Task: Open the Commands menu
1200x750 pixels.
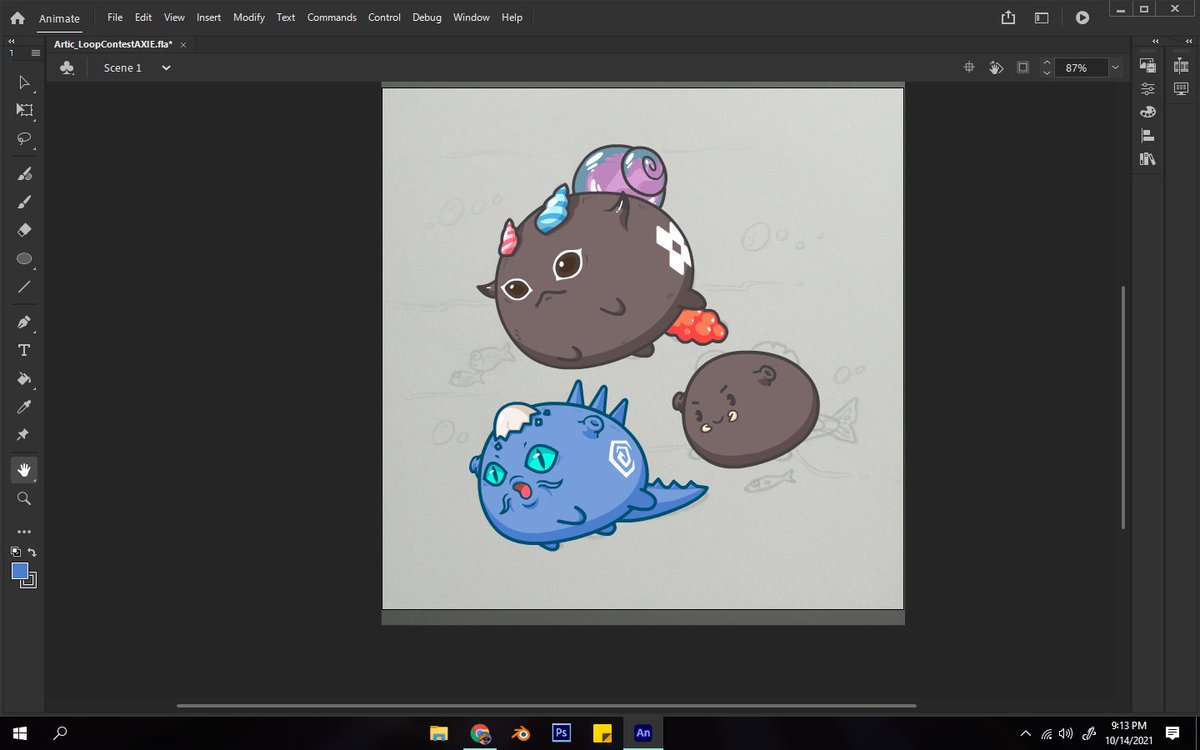Action: click(x=332, y=18)
